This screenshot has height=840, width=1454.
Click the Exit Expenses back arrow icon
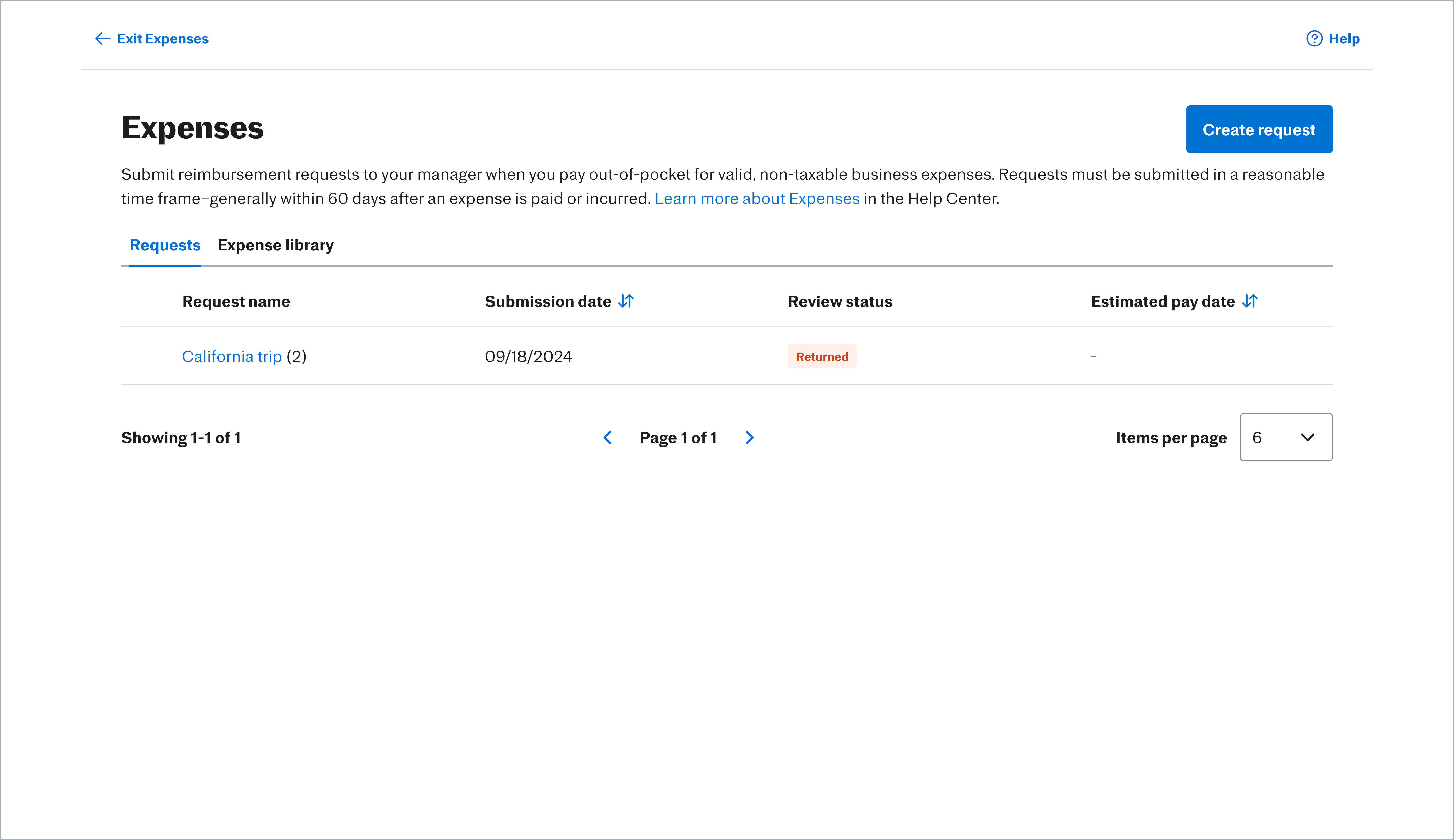pyautogui.click(x=102, y=39)
